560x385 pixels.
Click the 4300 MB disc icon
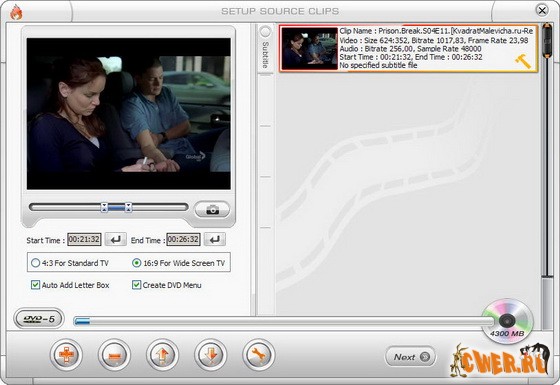click(507, 321)
